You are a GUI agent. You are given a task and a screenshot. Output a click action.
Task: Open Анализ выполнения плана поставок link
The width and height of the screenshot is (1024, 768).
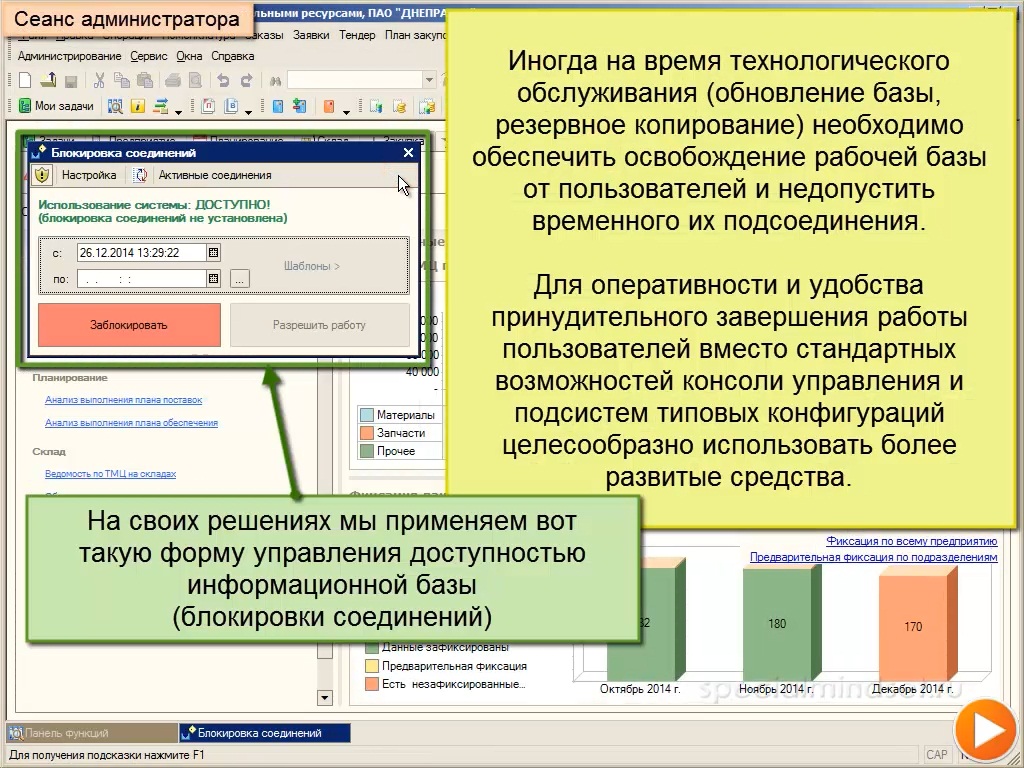(x=123, y=400)
